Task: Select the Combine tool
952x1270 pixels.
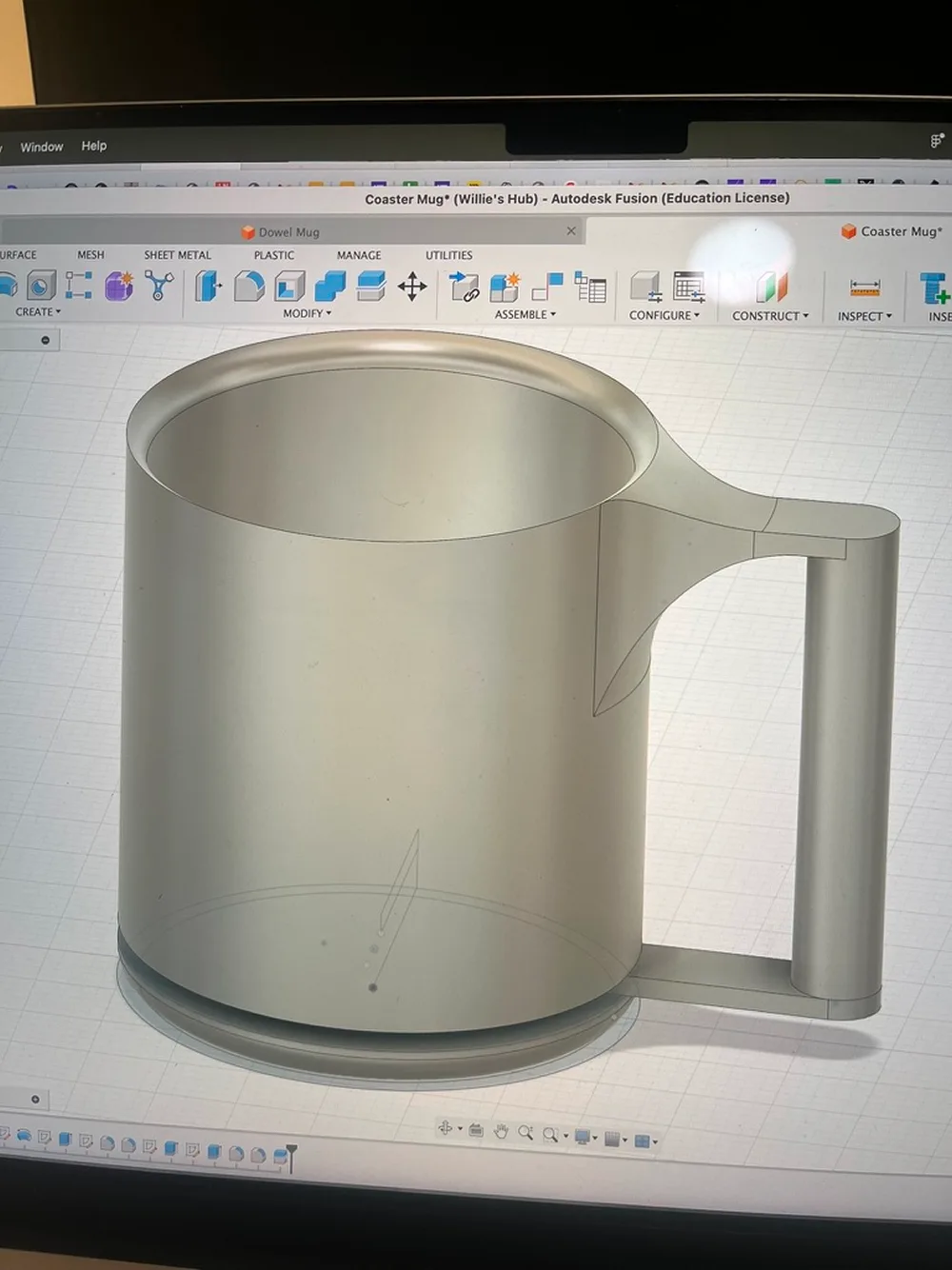Action: 330,286
